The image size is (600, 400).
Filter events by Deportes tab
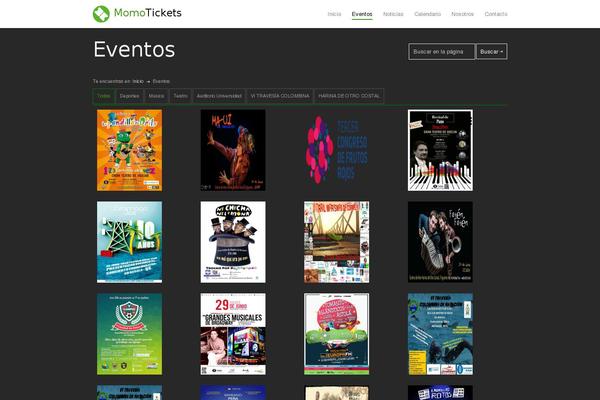pyautogui.click(x=129, y=96)
